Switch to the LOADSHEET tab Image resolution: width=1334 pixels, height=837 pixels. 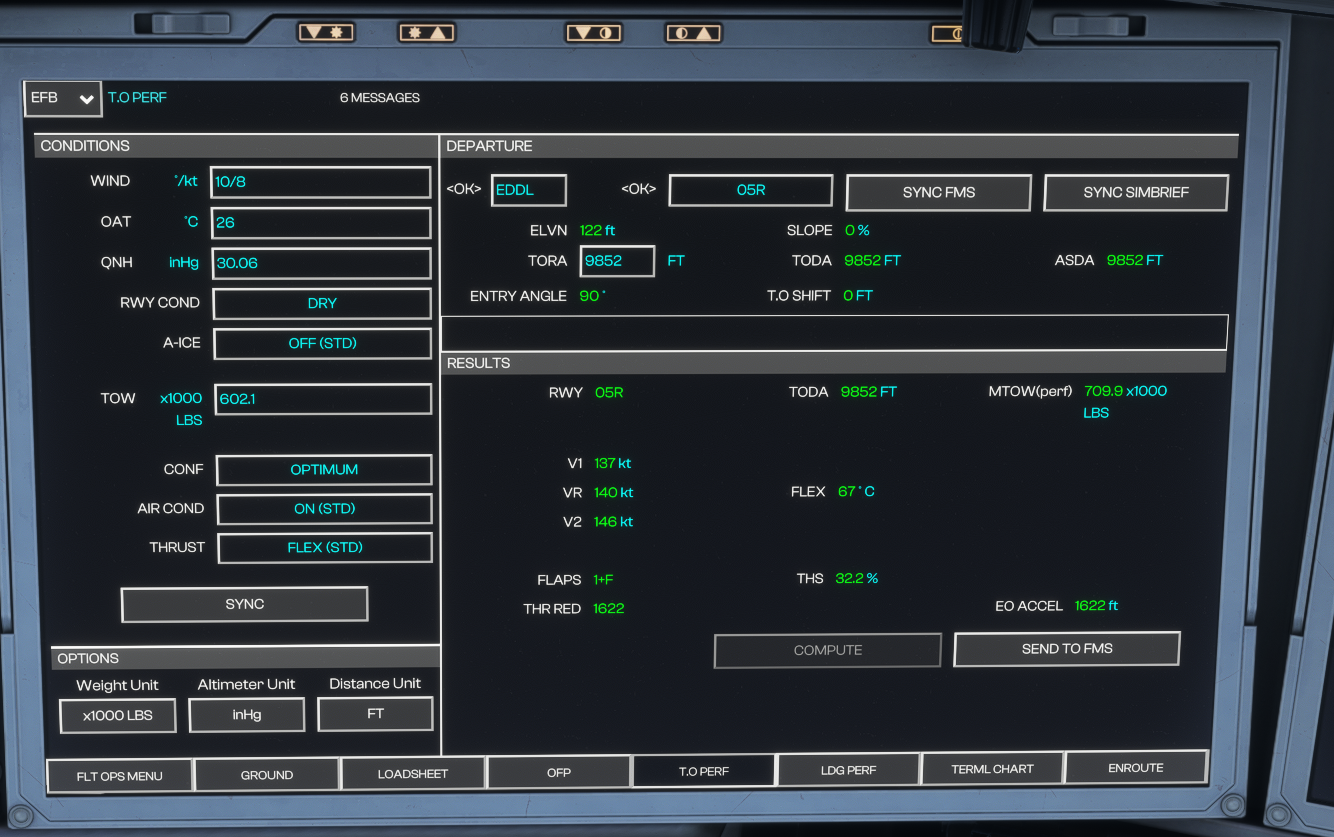click(x=412, y=773)
